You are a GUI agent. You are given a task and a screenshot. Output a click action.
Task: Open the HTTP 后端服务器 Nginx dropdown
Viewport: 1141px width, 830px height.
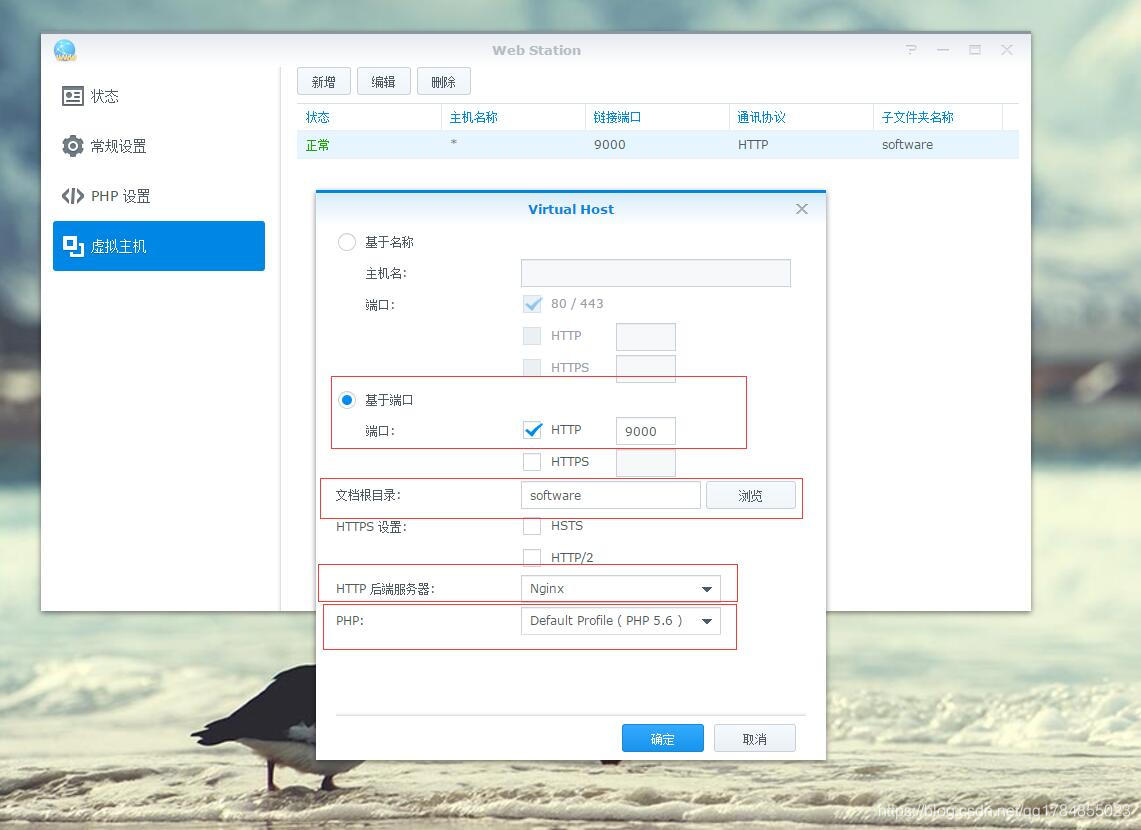(620, 589)
